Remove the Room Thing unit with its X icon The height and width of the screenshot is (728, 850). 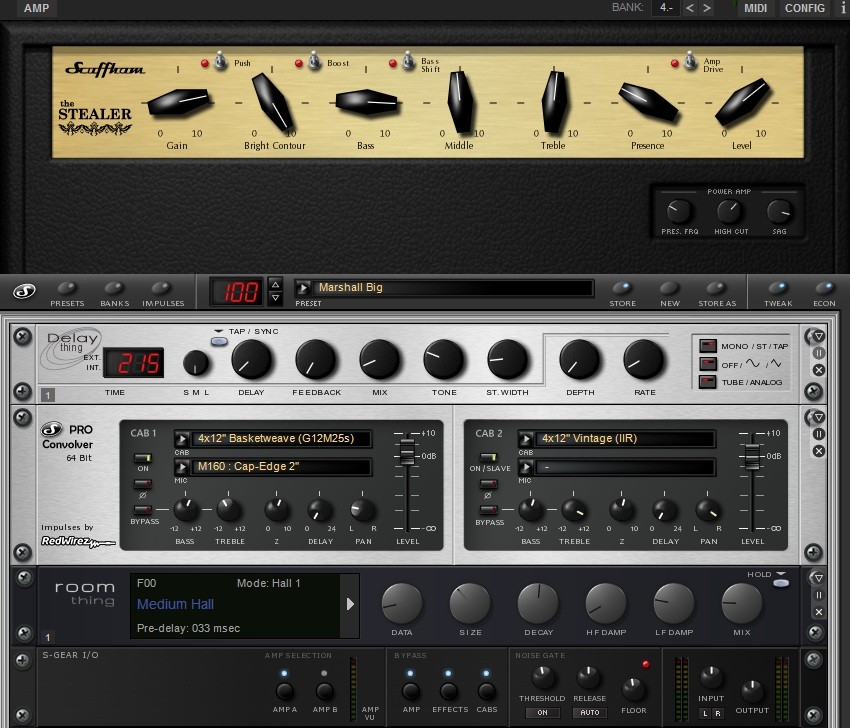point(819,612)
